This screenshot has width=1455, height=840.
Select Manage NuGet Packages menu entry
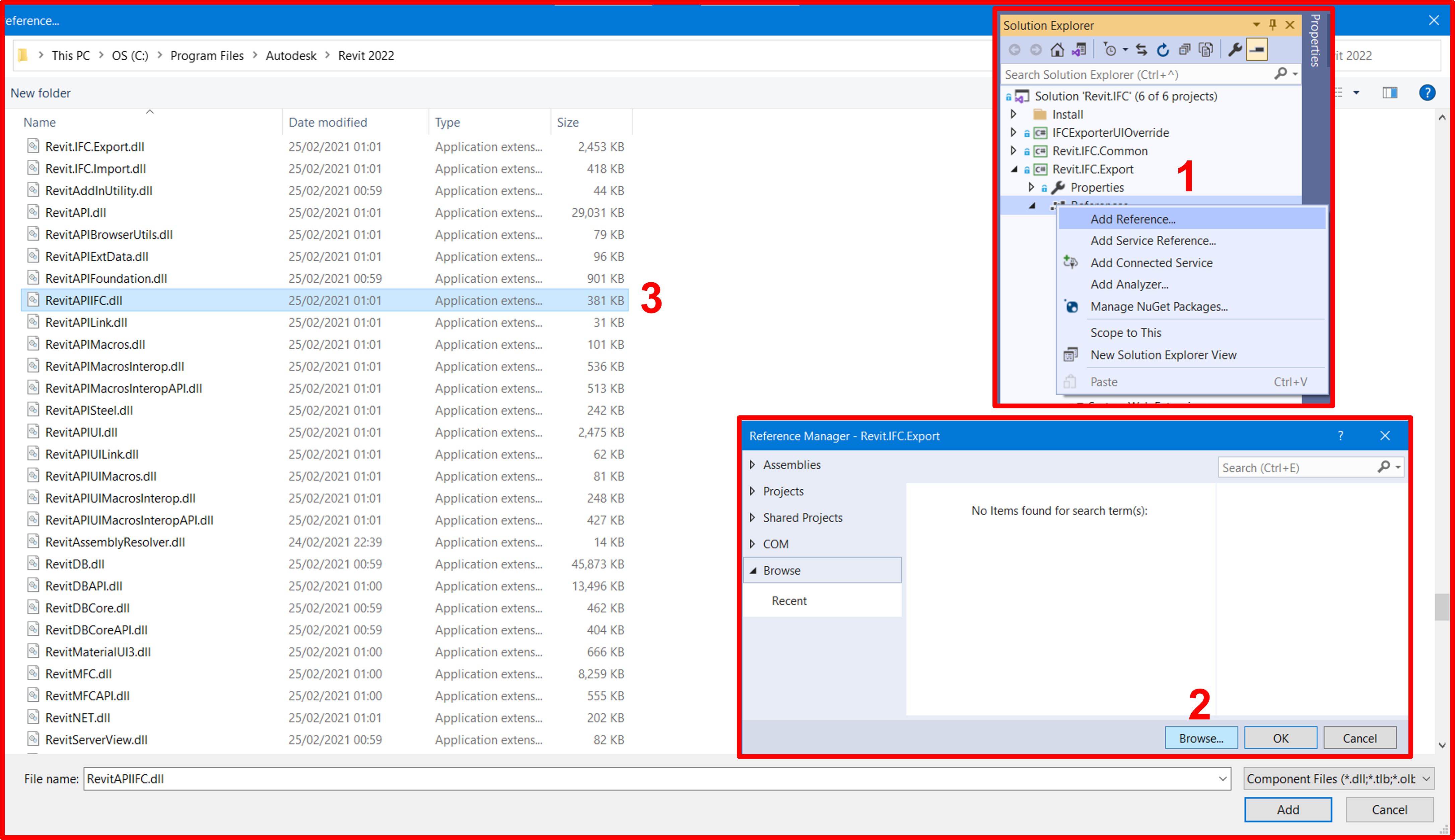pos(1159,307)
